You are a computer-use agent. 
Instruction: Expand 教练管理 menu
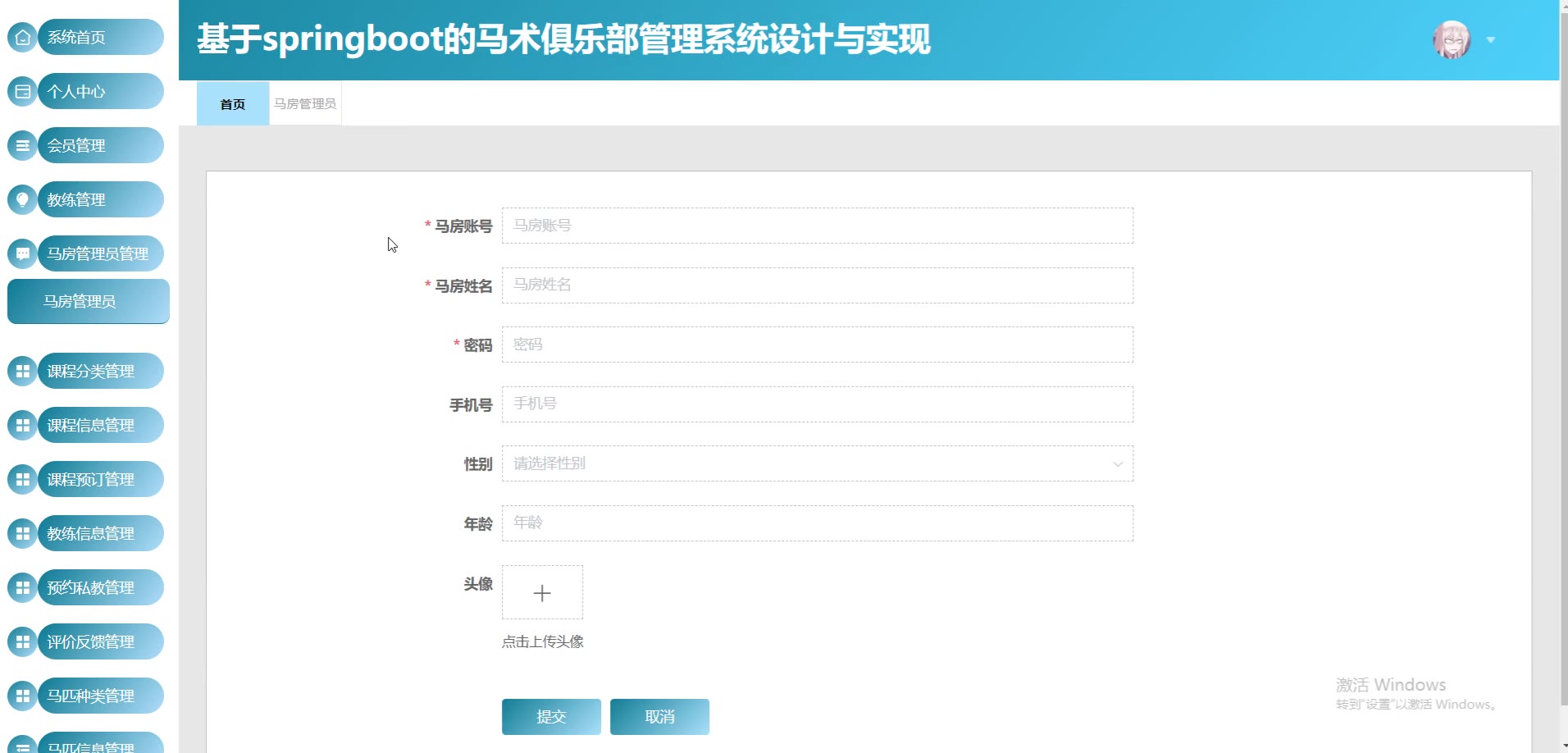click(x=101, y=199)
